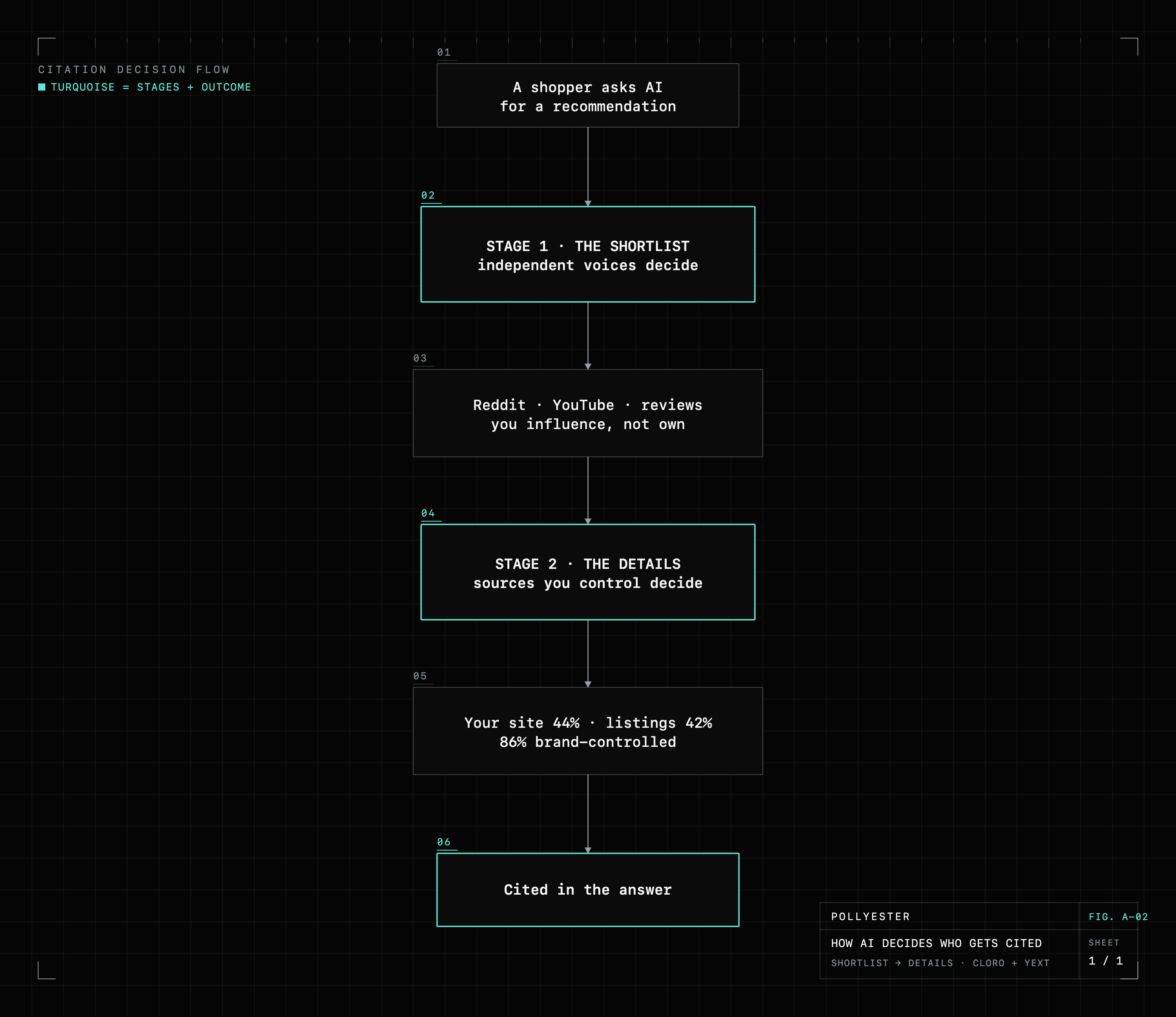Click 'you influence, not own' text line

click(x=588, y=425)
